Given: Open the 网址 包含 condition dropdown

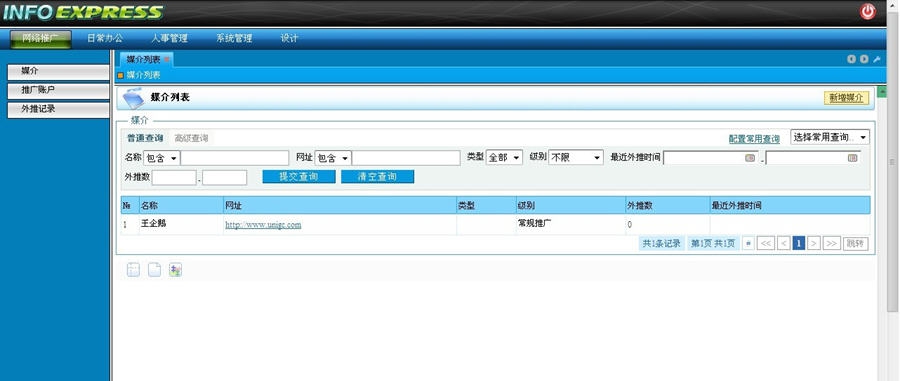Looking at the screenshot, I should [333, 158].
